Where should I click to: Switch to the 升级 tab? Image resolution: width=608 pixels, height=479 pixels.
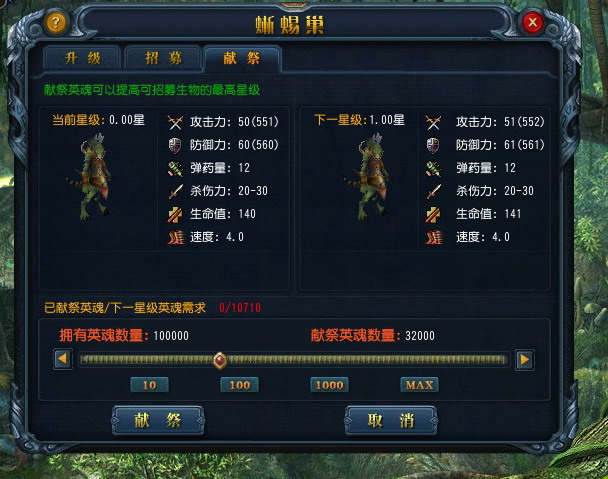click(83, 58)
